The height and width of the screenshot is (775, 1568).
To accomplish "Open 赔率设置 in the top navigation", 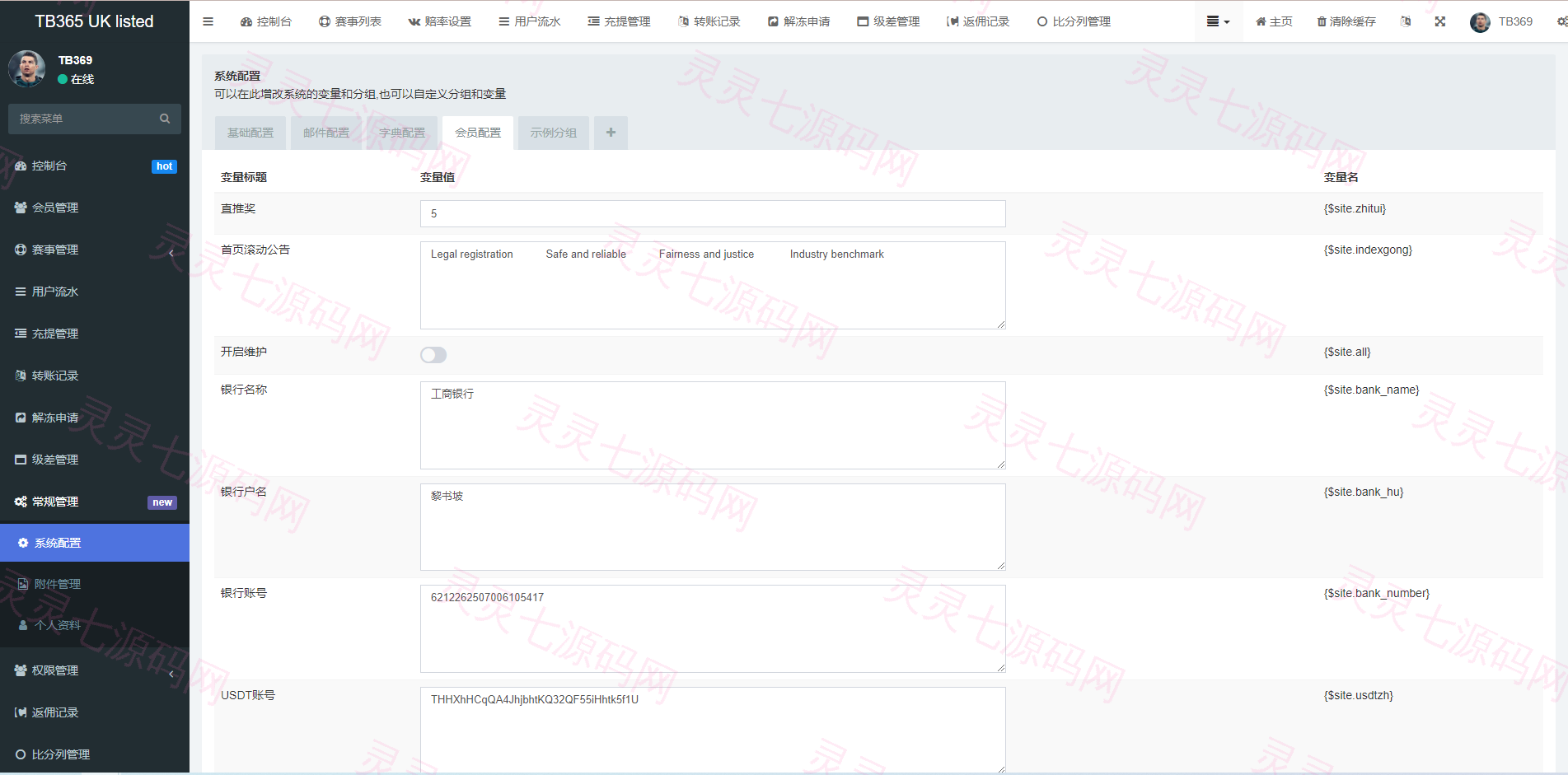I will (440, 21).
